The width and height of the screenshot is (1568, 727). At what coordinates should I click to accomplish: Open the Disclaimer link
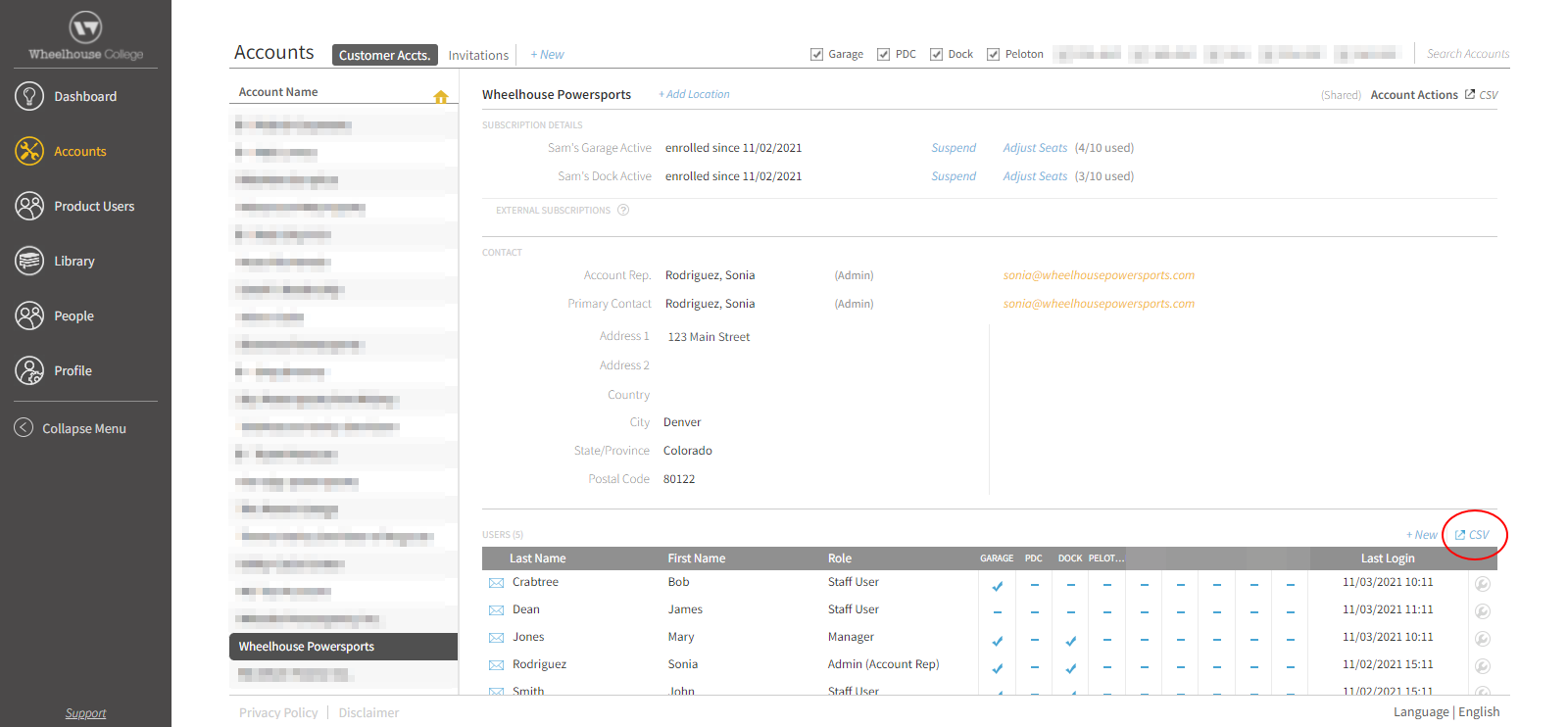tap(368, 712)
